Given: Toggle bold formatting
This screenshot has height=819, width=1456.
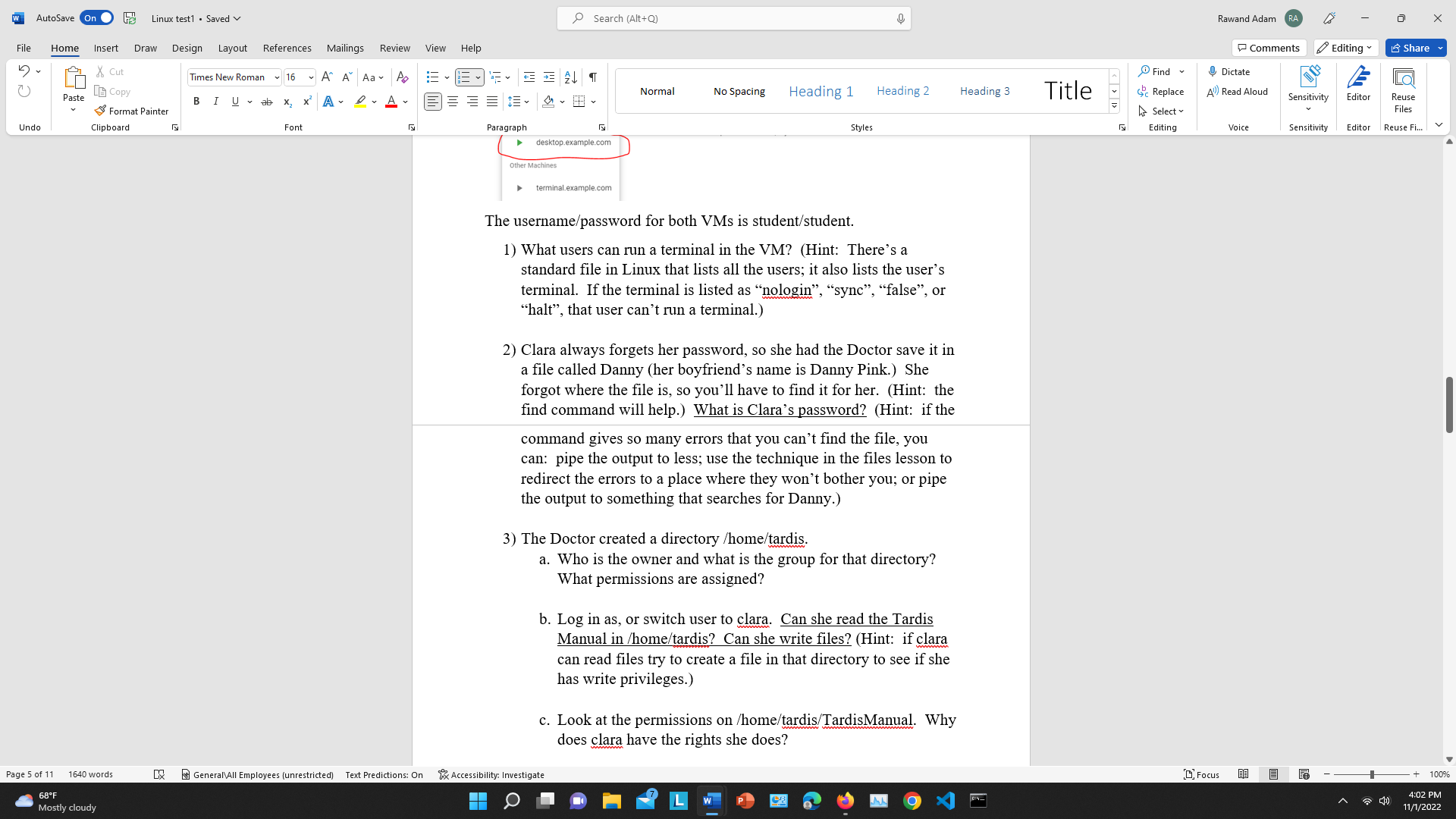Looking at the screenshot, I should [196, 102].
